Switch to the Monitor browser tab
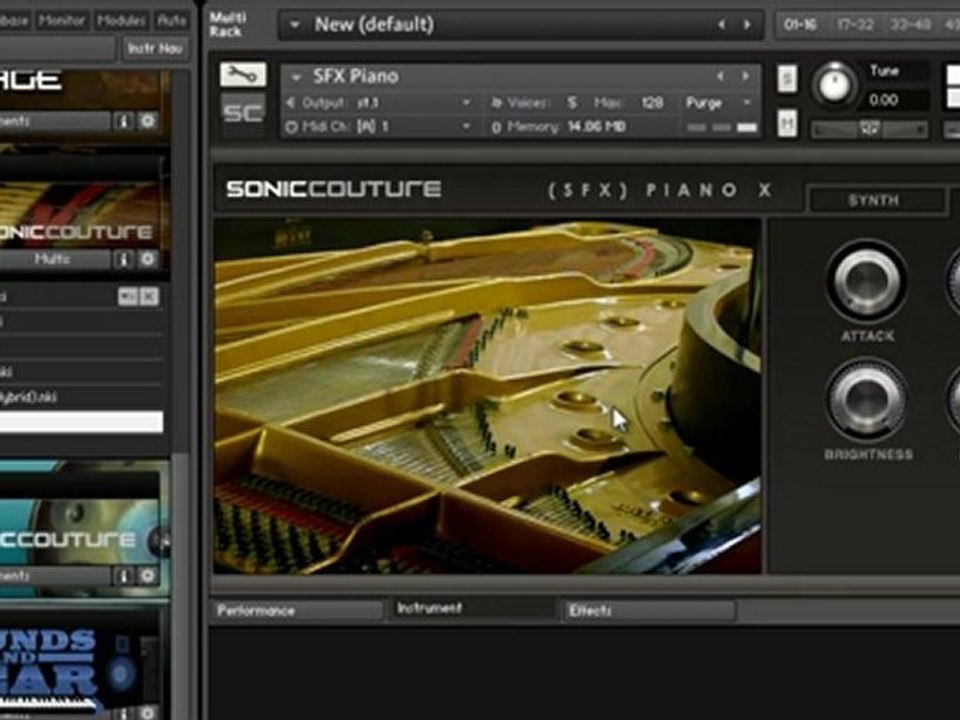 61,21
